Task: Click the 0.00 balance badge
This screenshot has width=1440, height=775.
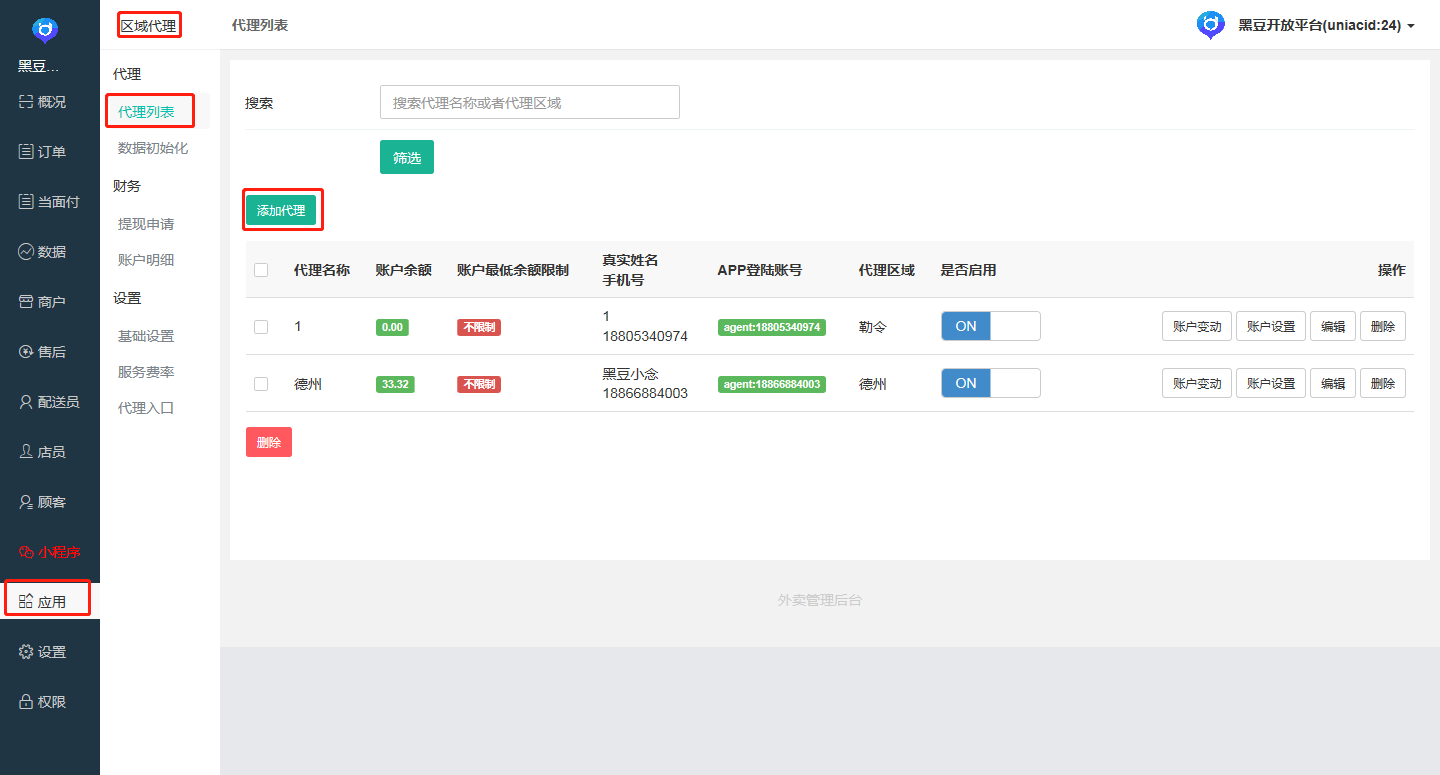Action: (392, 327)
